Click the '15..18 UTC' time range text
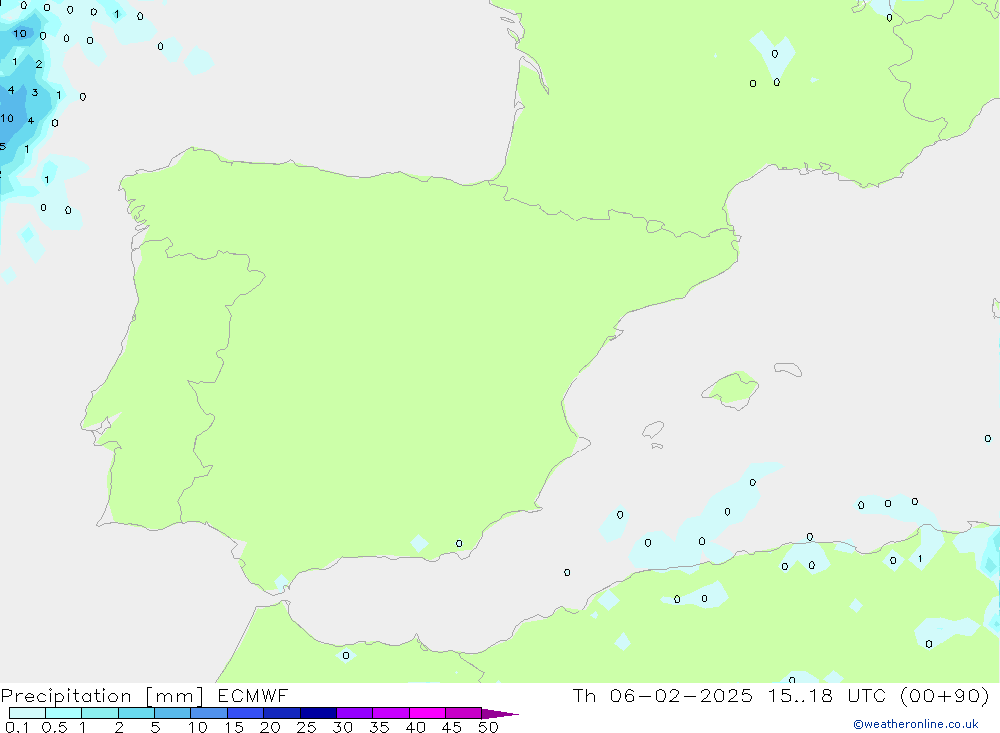The height and width of the screenshot is (733, 1000). pos(827,695)
